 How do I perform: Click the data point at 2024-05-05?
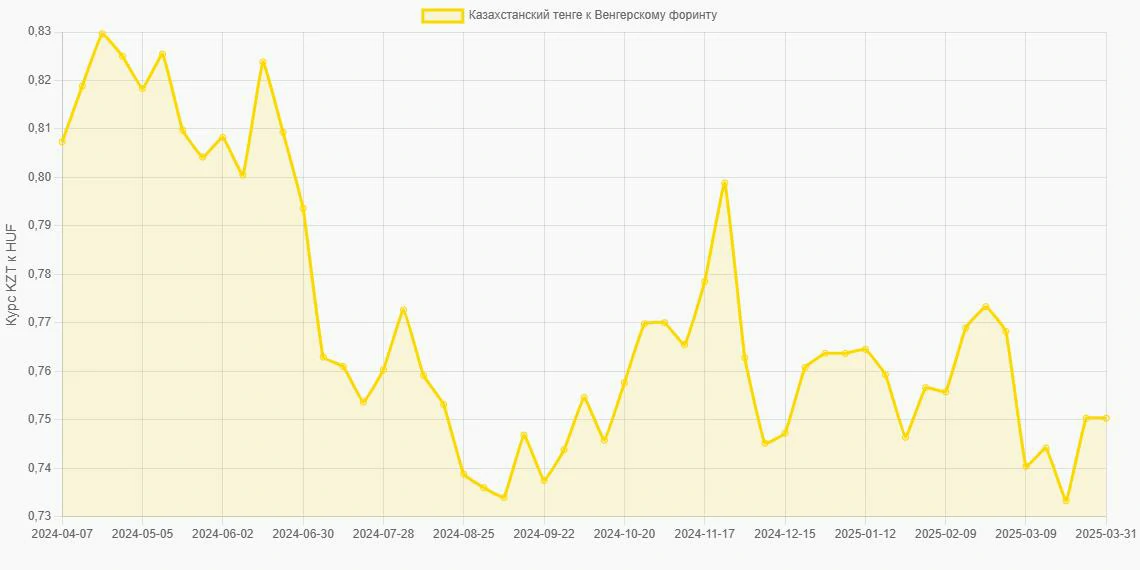[142, 89]
